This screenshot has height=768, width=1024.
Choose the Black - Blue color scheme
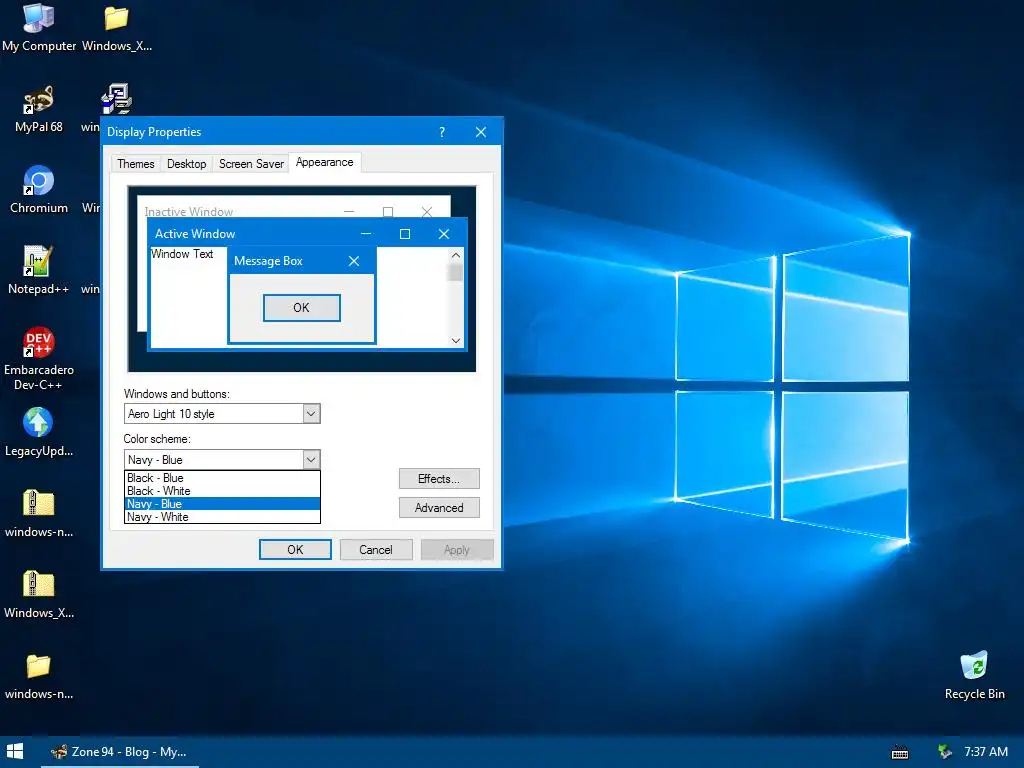click(222, 478)
